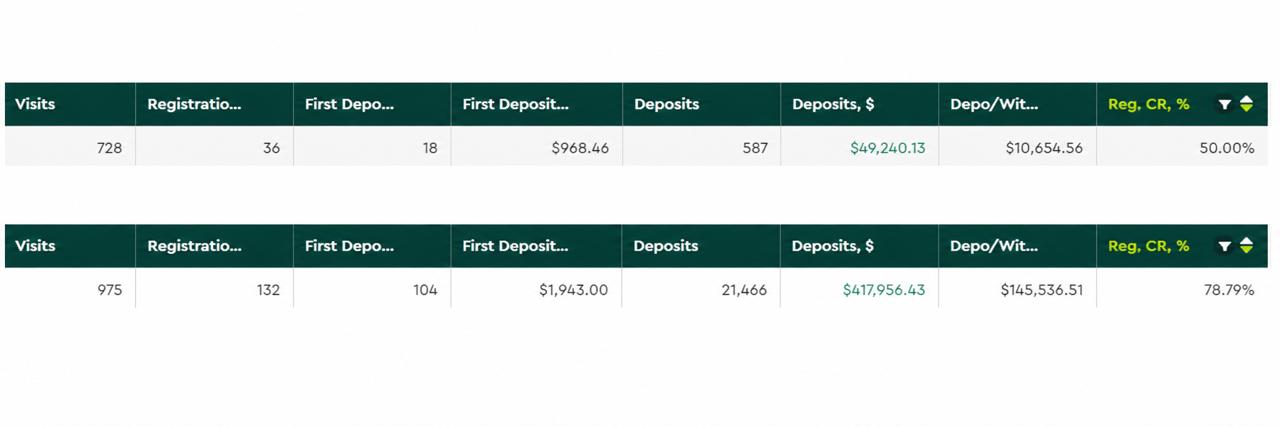Open Reg, CR filter in 50.00% table

click(1225, 104)
